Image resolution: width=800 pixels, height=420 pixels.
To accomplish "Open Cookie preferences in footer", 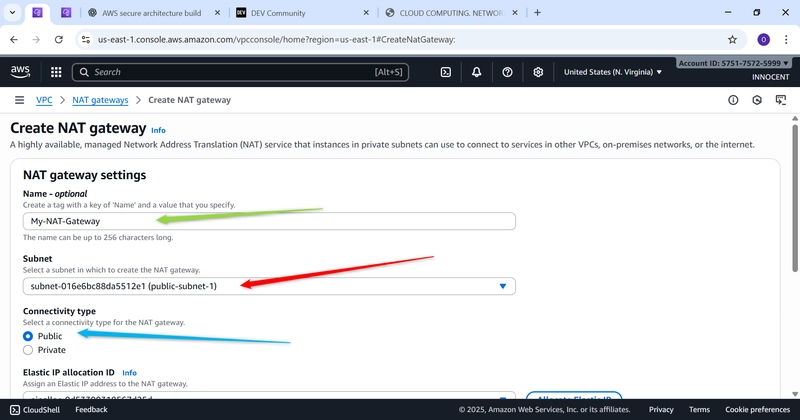I will pyautogui.click(x=758, y=410).
